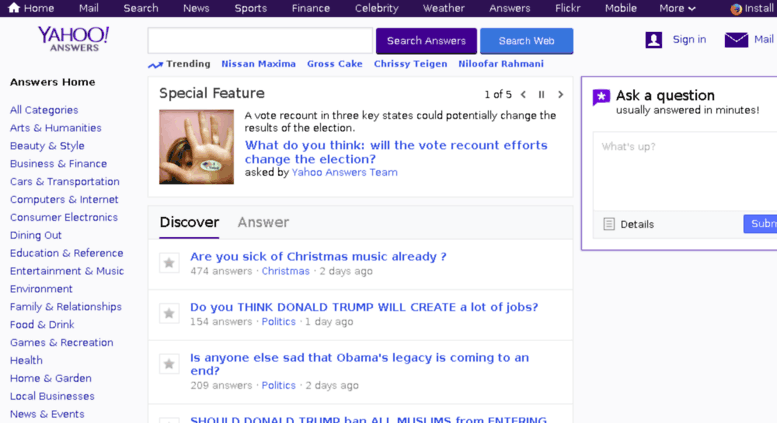Open the Obama's legacy question link
This screenshot has width=777, height=423.
[x=359, y=364]
